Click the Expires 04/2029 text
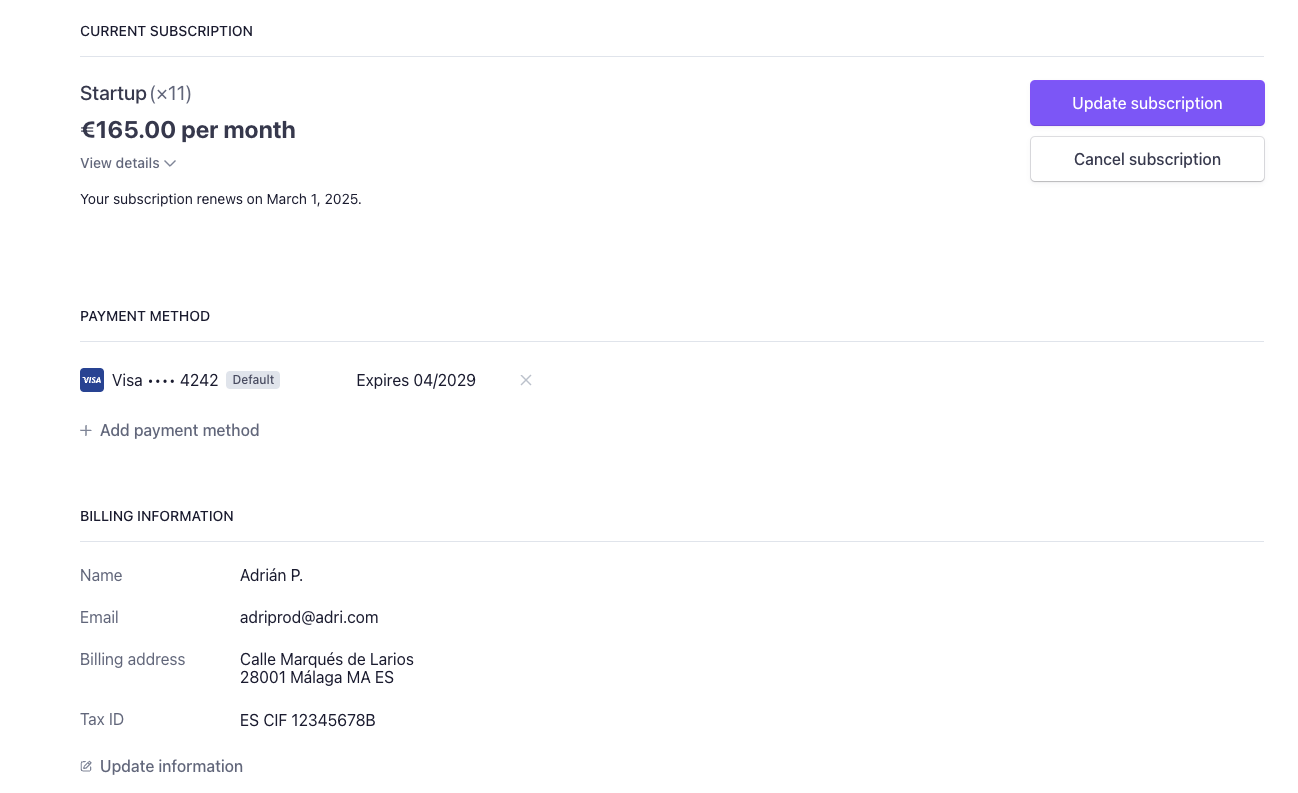Screen dimensions: 1298x793 click(x=416, y=380)
